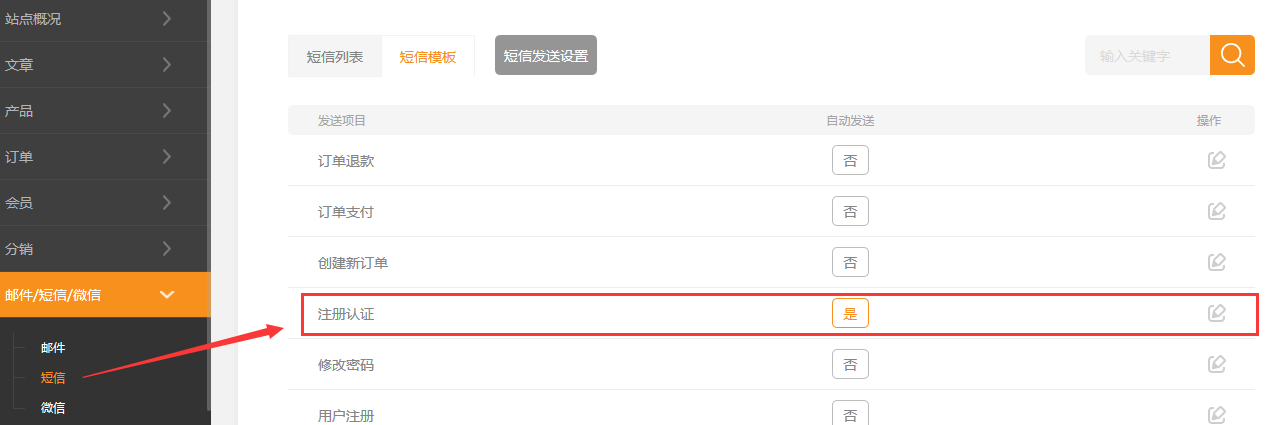This screenshot has width=1265, height=425.
Task: Edit the 创建新订单 template
Action: (1216, 262)
